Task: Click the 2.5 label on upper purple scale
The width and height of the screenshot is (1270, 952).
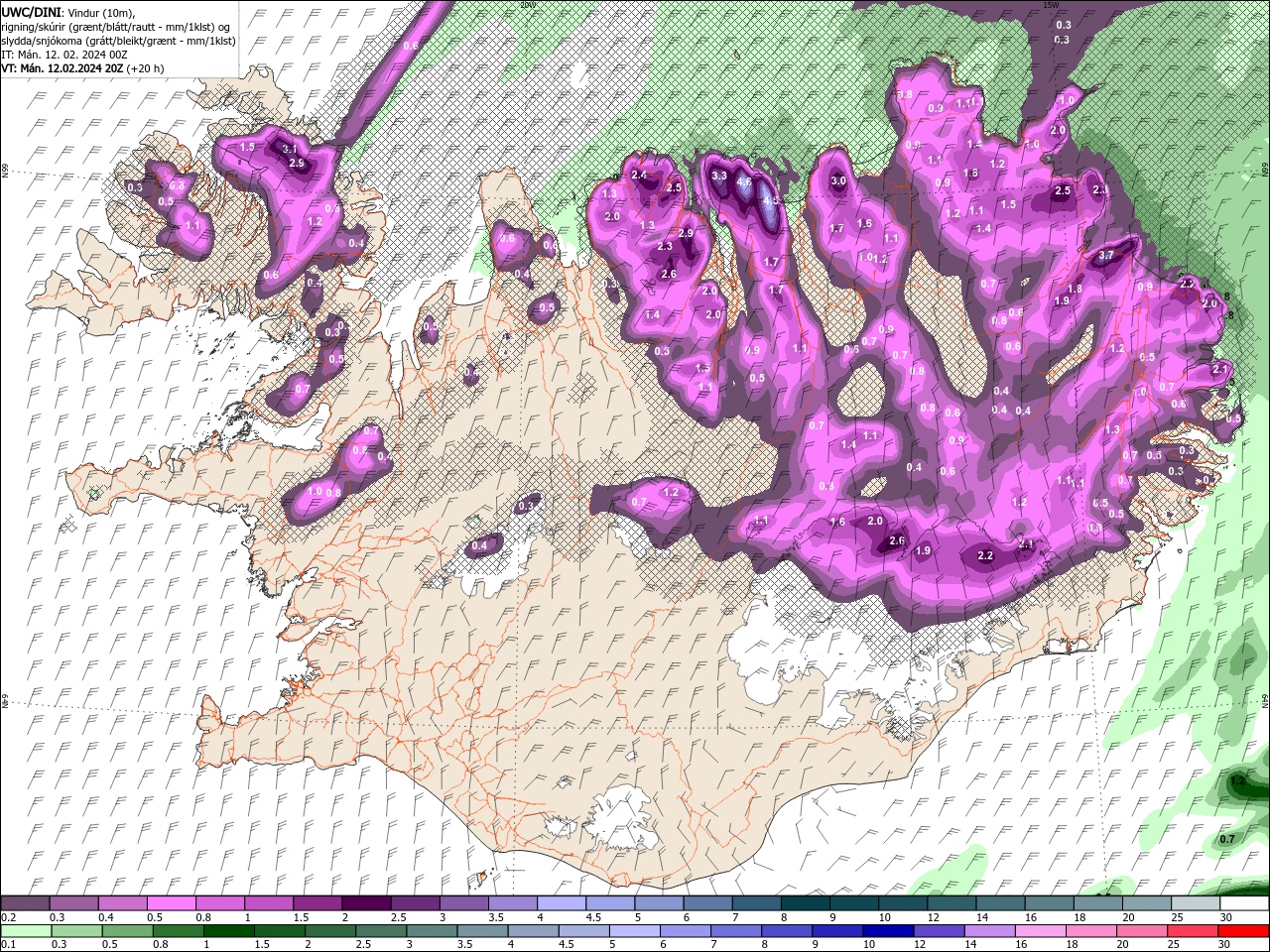Action: coord(399,917)
